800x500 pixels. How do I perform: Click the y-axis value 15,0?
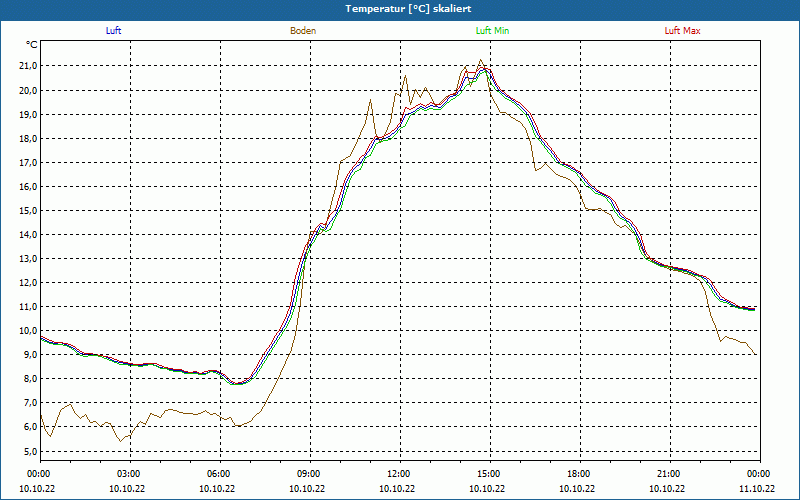[28, 210]
